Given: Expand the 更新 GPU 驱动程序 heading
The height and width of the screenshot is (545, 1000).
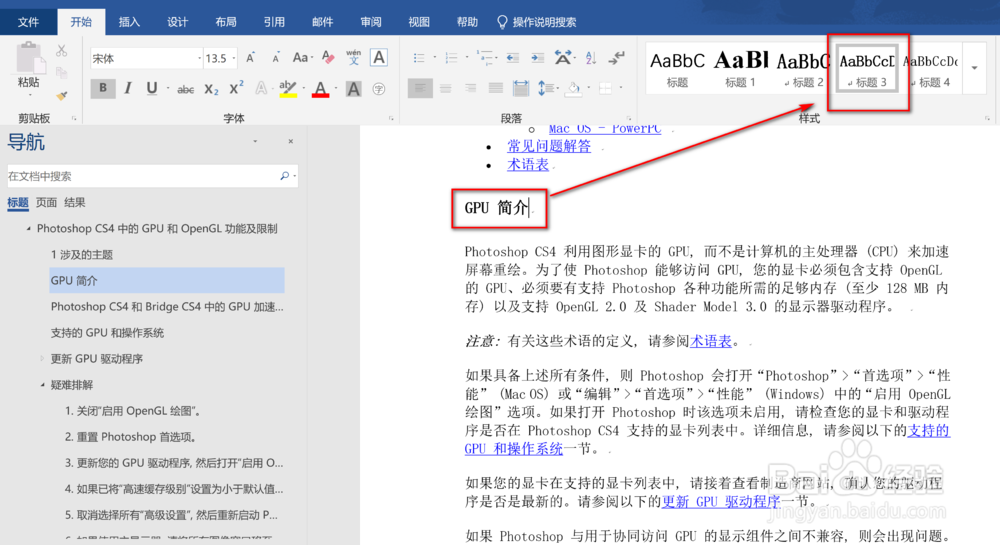Looking at the screenshot, I should click(42, 358).
